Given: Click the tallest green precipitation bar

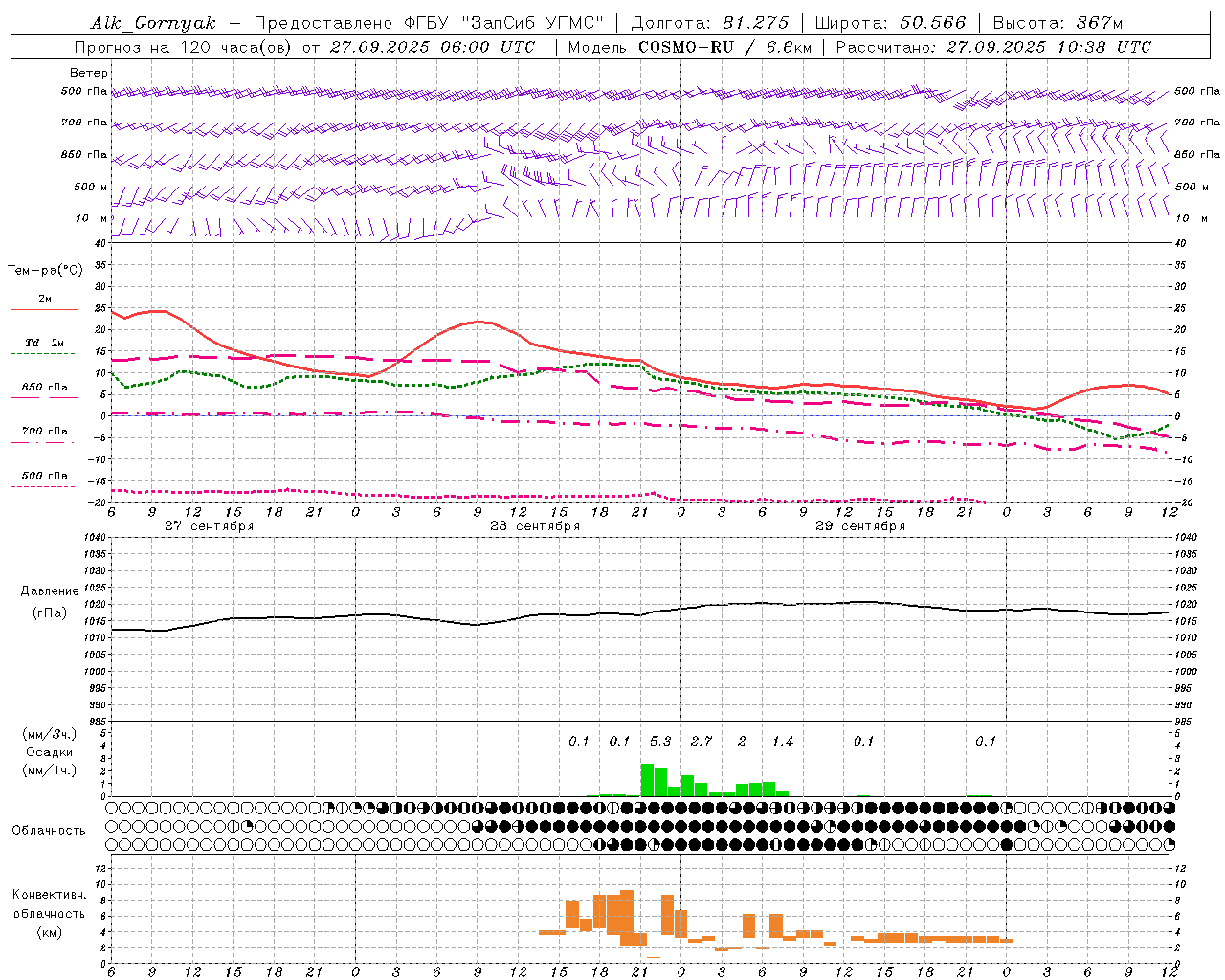Looking at the screenshot, I should tap(647, 780).
